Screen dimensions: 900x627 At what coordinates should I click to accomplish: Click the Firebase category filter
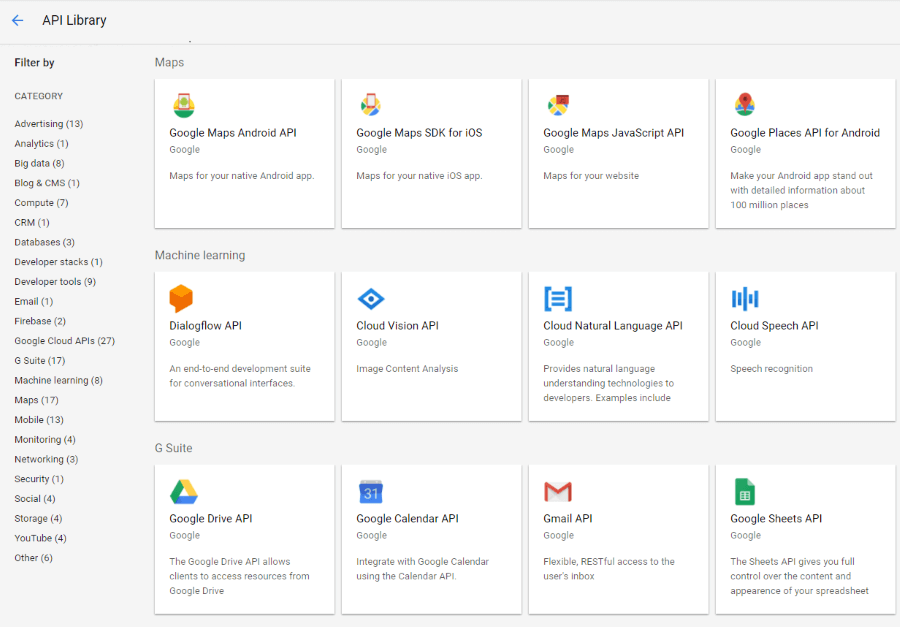pos(38,321)
